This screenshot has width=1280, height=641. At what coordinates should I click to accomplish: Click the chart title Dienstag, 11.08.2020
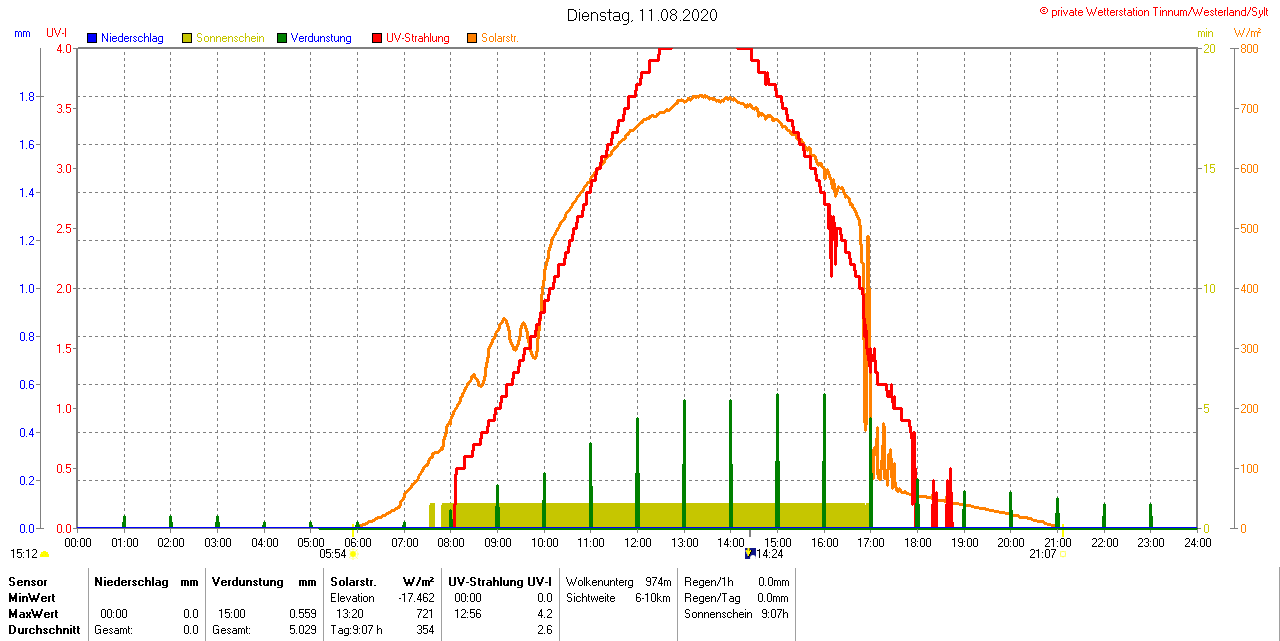pos(642,15)
